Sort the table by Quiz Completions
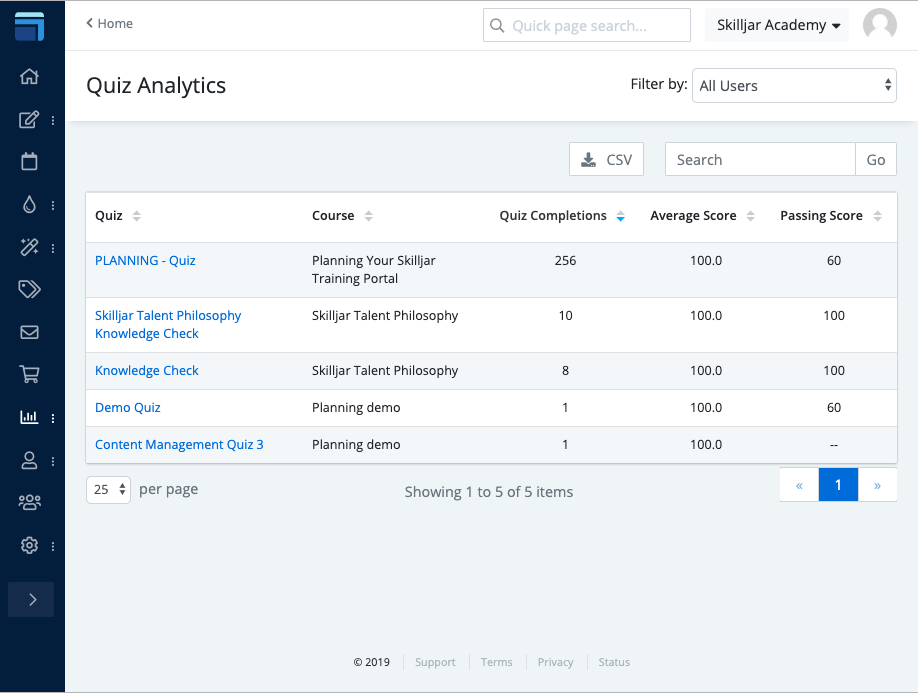This screenshot has height=693, width=918. 561,216
